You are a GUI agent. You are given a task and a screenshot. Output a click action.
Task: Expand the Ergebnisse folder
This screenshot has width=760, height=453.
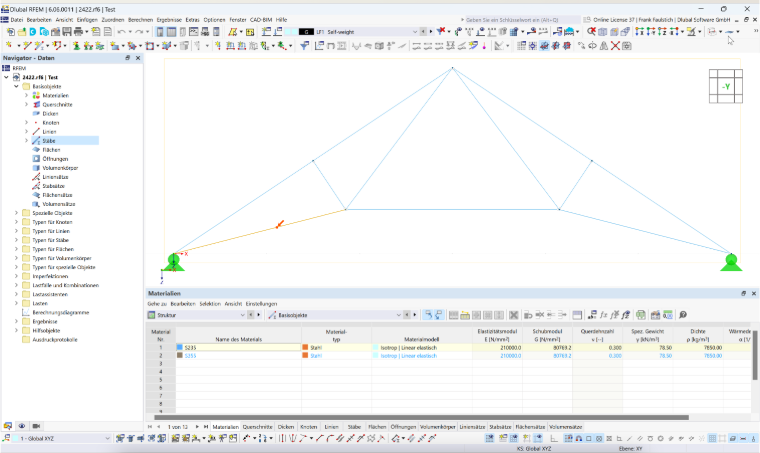click(16, 322)
